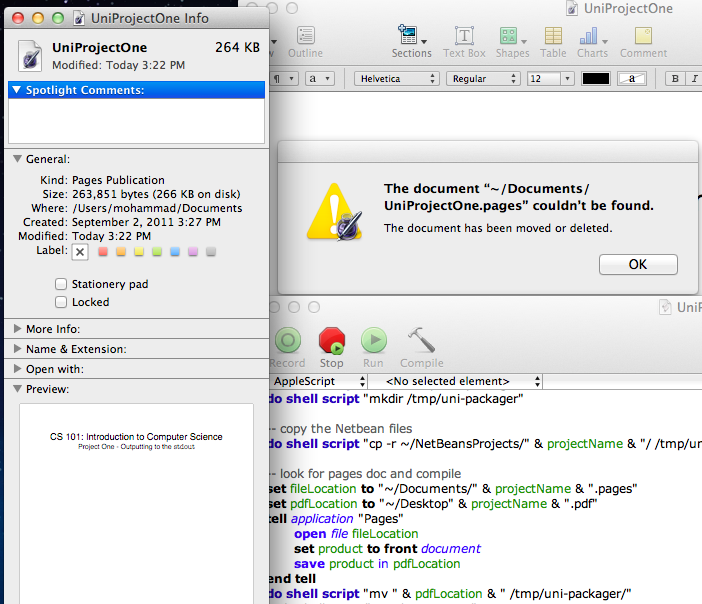Click the text background color well
Screen dimensions: 702x604
pyautogui.click(x=631, y=79)
